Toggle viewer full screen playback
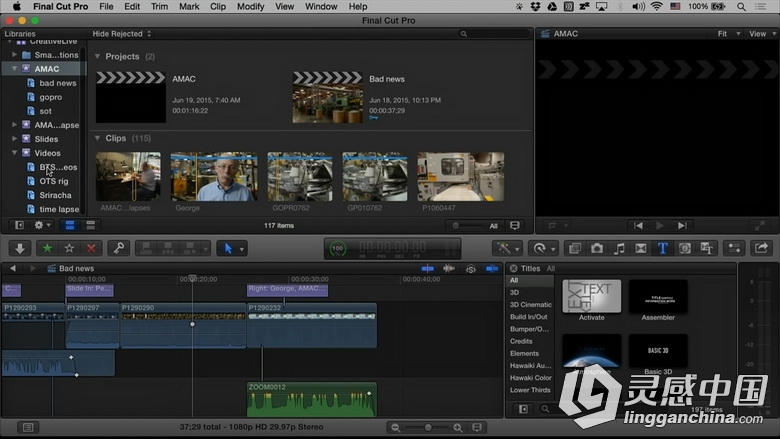The width and height of the screenshot is (780, 439). pyautogui.click(x=760, y=226)
